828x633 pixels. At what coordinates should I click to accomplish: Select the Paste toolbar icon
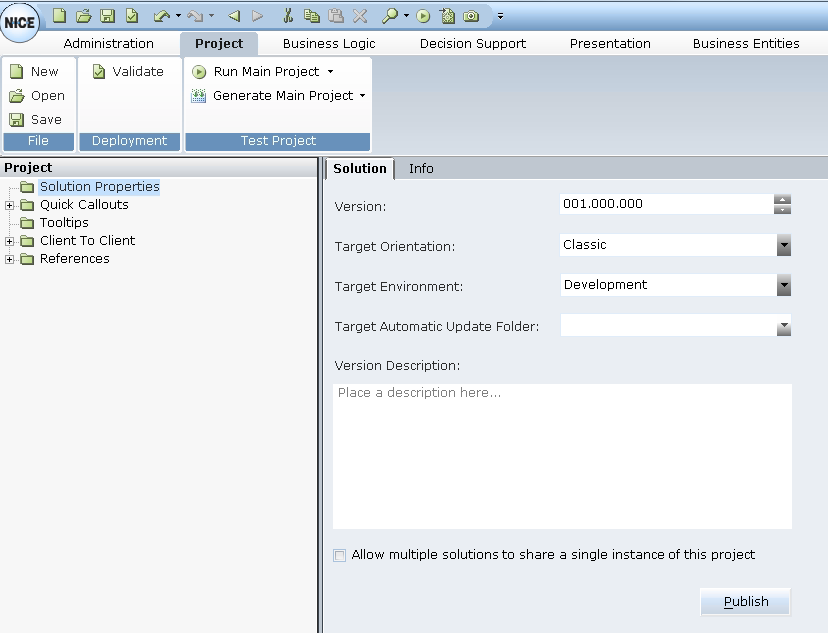336,15
